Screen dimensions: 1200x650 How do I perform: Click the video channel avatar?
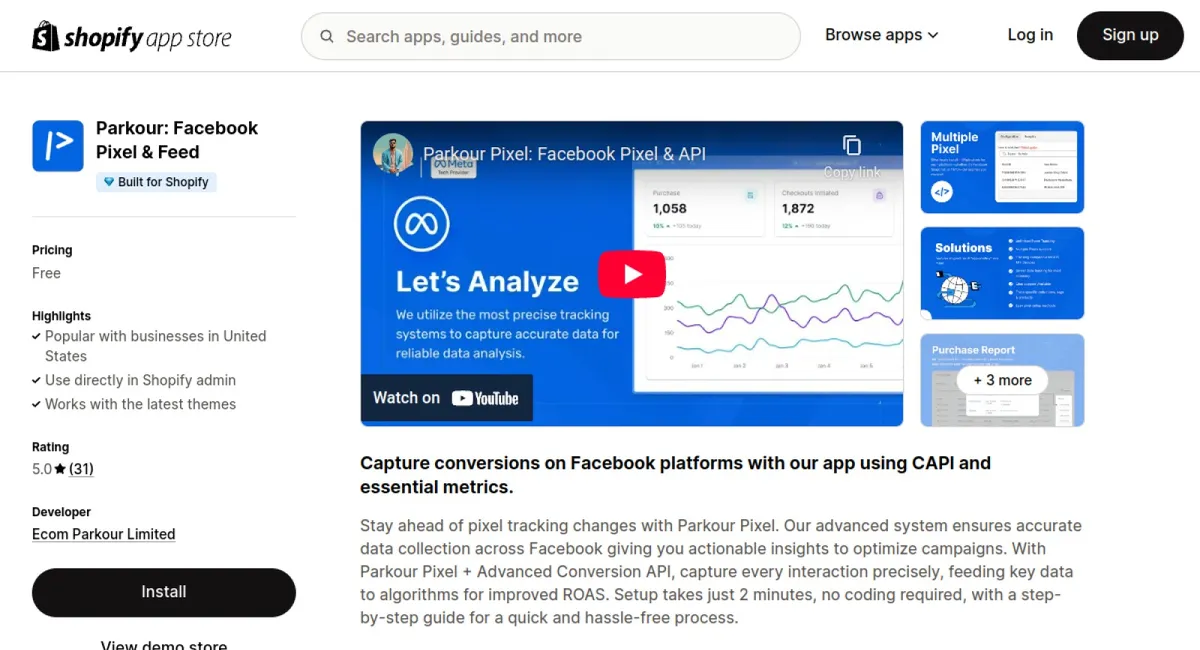(x=393, y=154)
